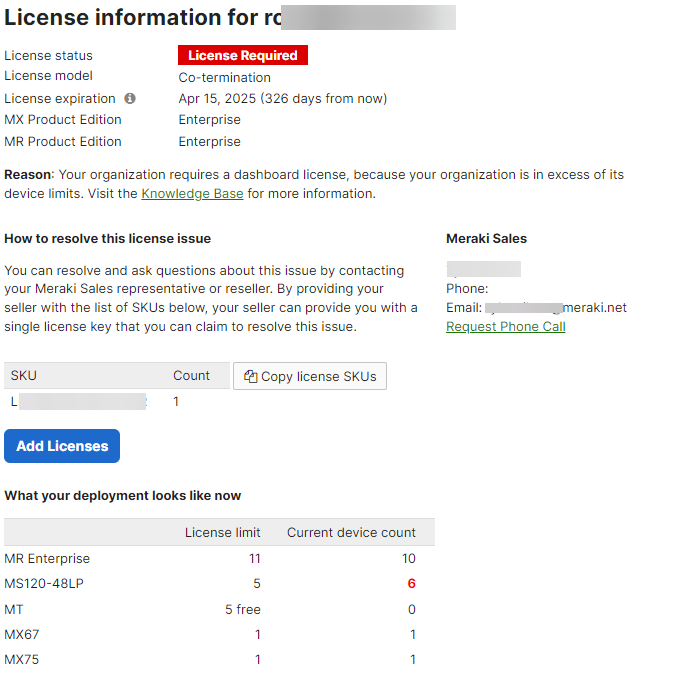This screenshot has width=684, height=686.
Task: Click the SKU column header
Action: tap(24, 375)
